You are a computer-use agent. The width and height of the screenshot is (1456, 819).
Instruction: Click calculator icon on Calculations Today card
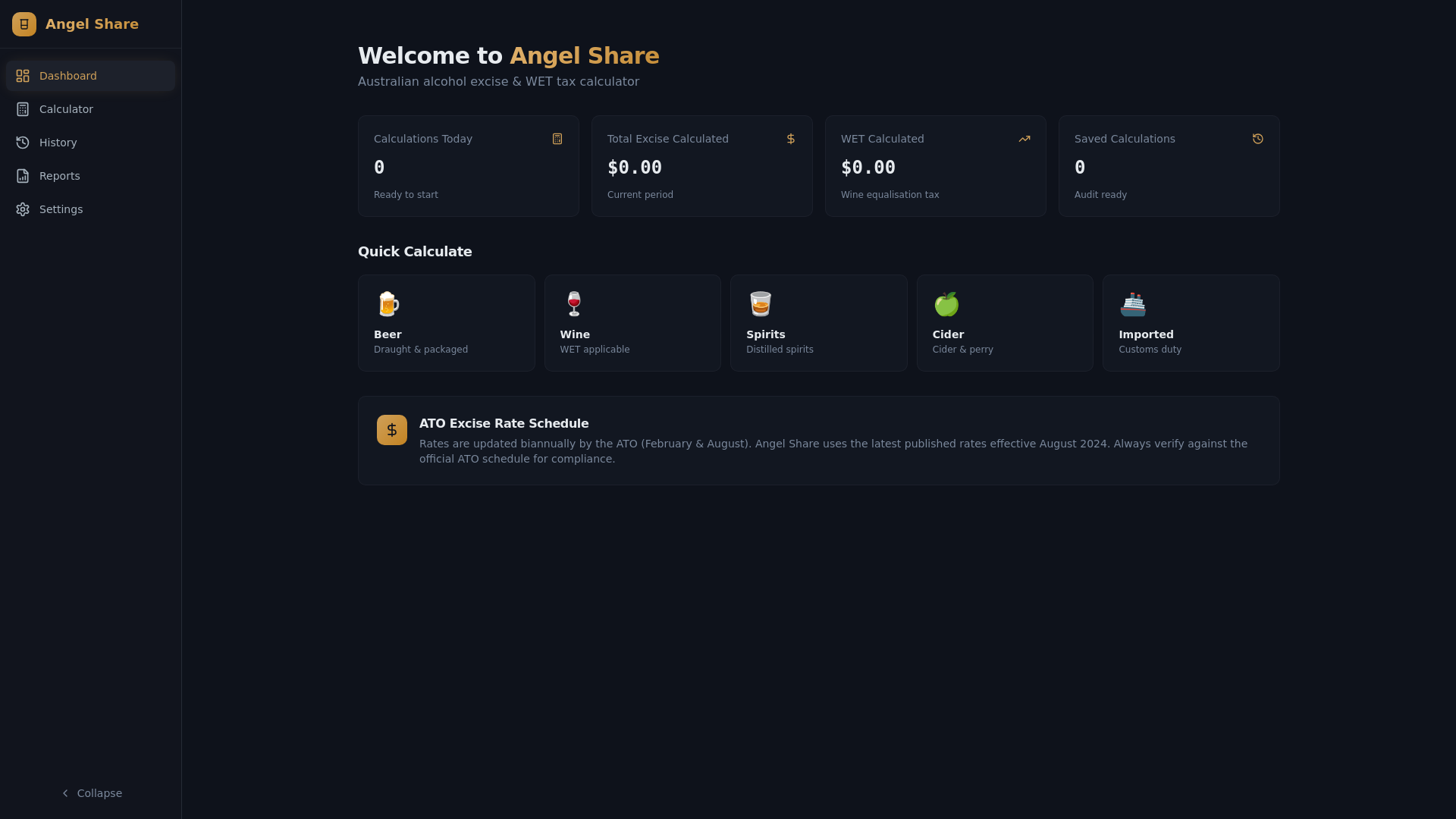(x=557, y=139)
